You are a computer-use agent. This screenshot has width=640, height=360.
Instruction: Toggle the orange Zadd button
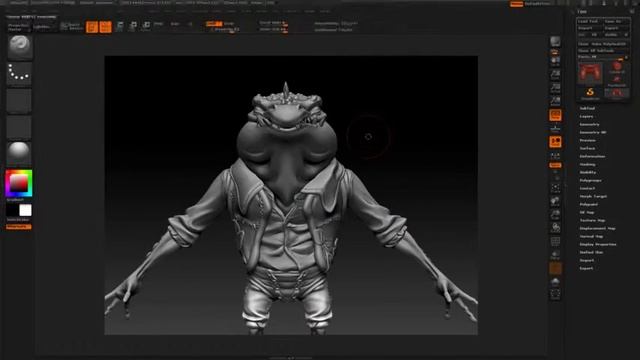[x=214, y=24]
